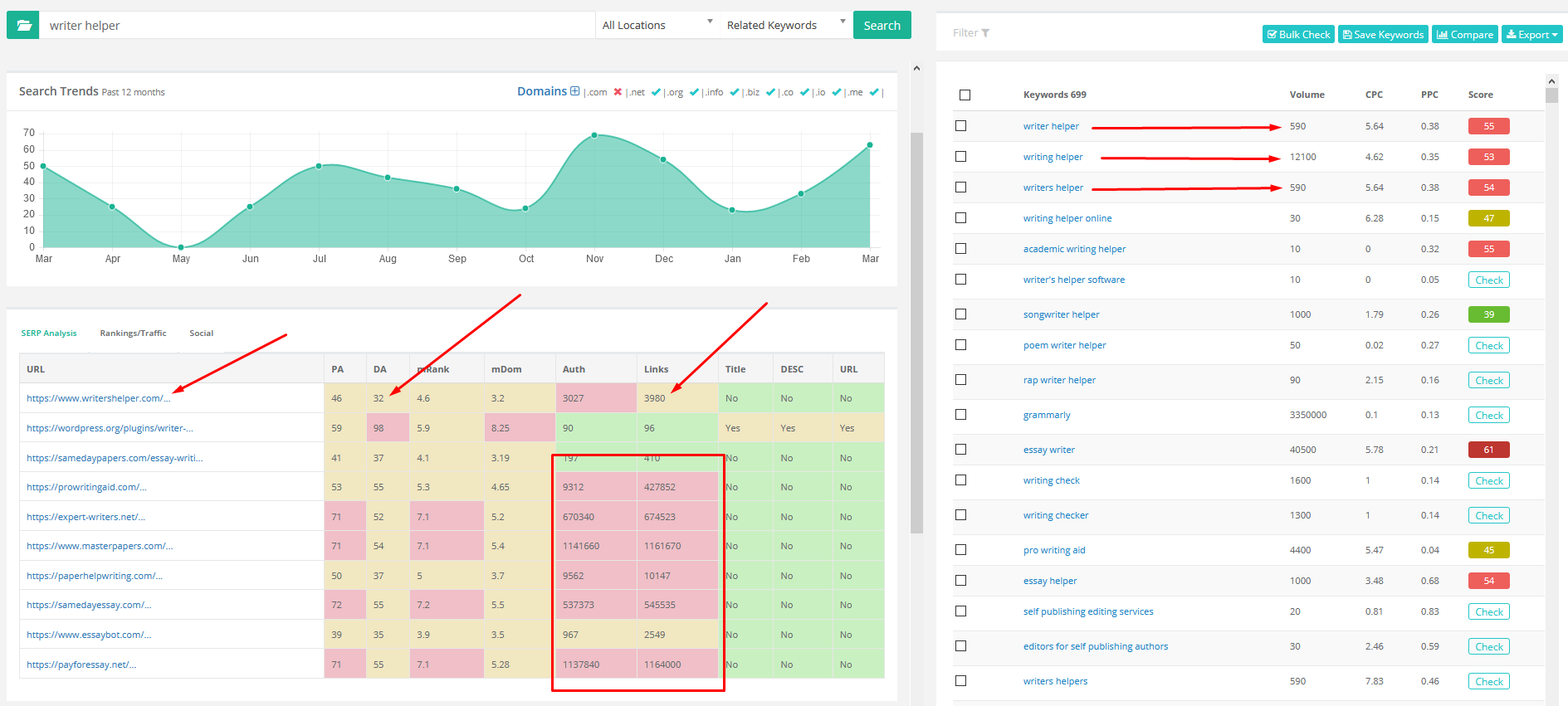Open the prowritingaid.com URL link
1568x706 pixels.
click(86, 487)
